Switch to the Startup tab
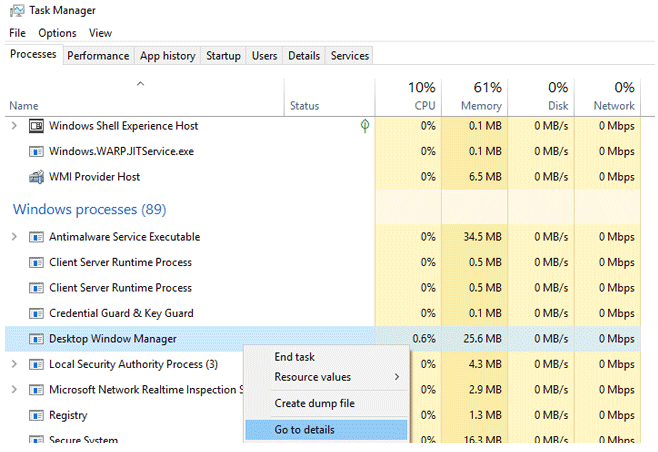658x452 pixels. pyautogui.click(x=223, y=56)
